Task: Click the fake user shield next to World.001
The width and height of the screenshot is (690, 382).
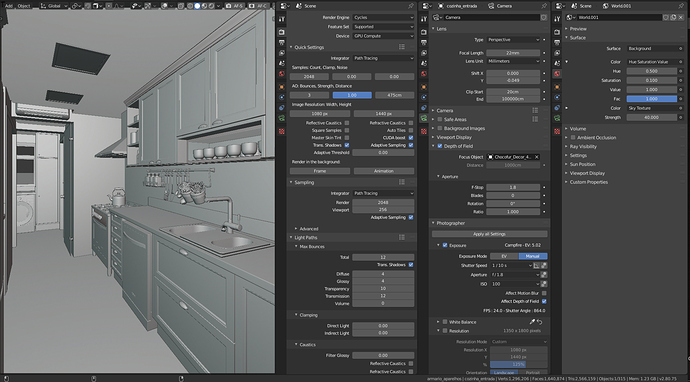Action: coord(666,17)
